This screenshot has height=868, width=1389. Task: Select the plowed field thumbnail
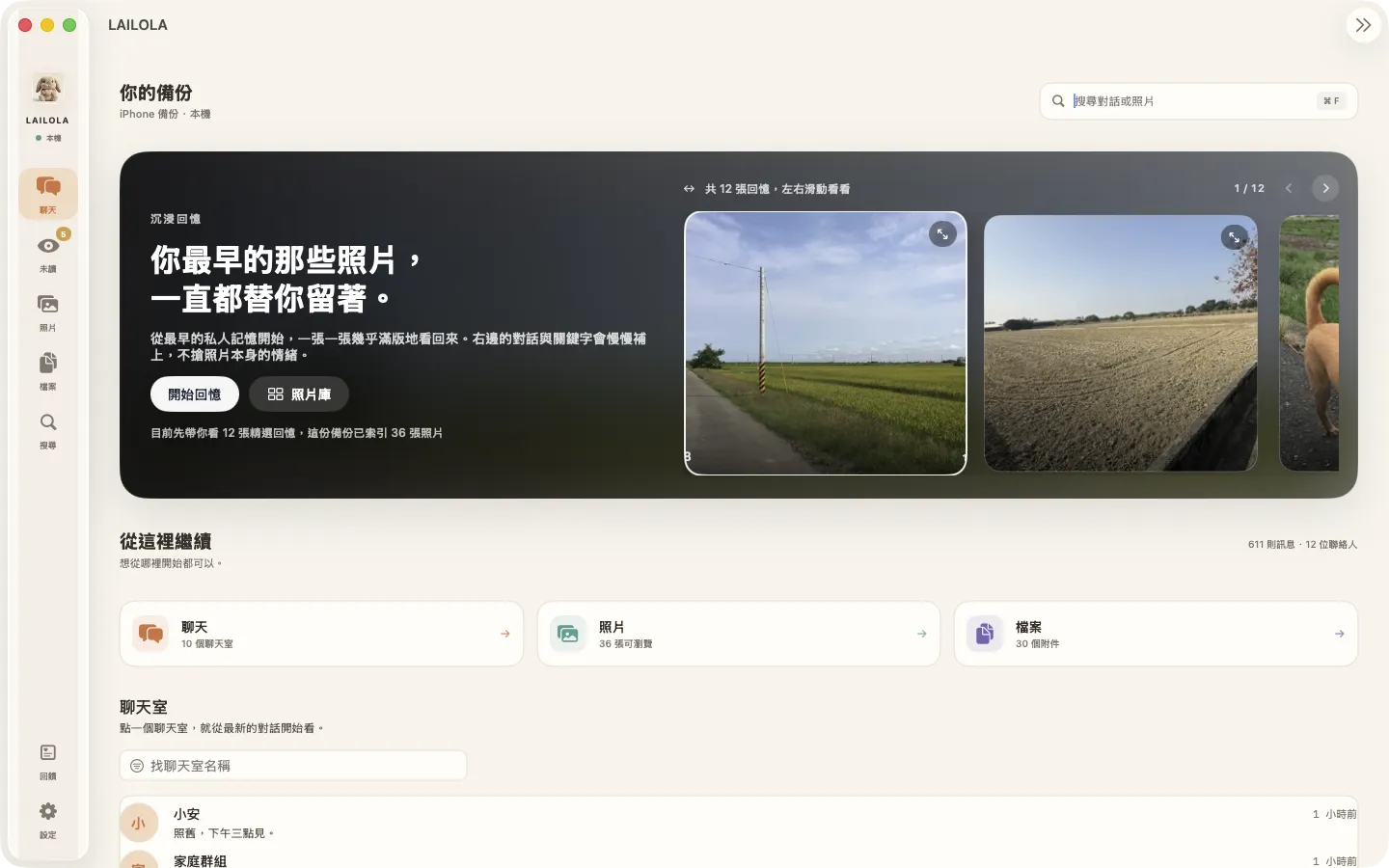1121,343
